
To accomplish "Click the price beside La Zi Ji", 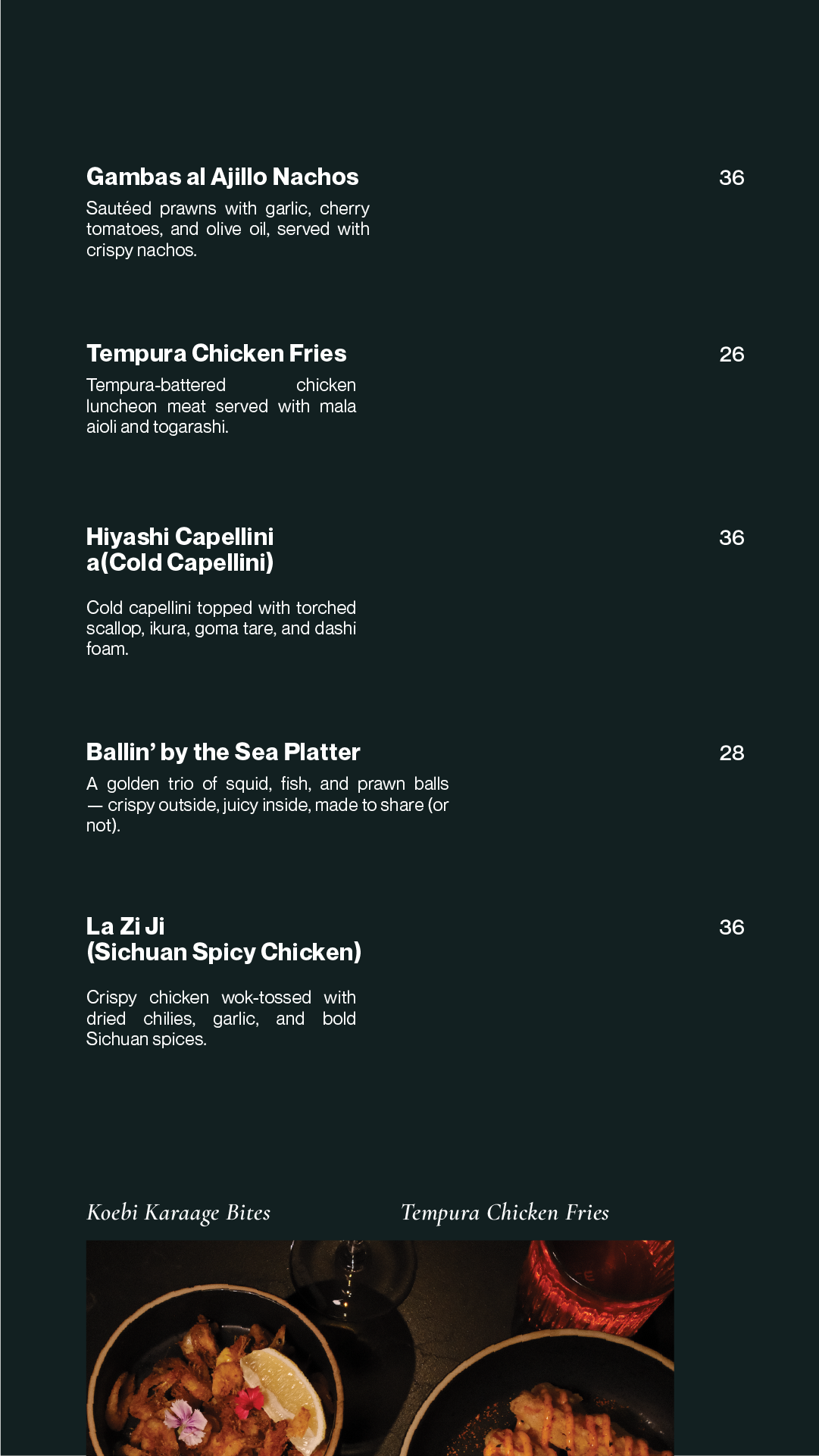I will click(x=731, y=927).
